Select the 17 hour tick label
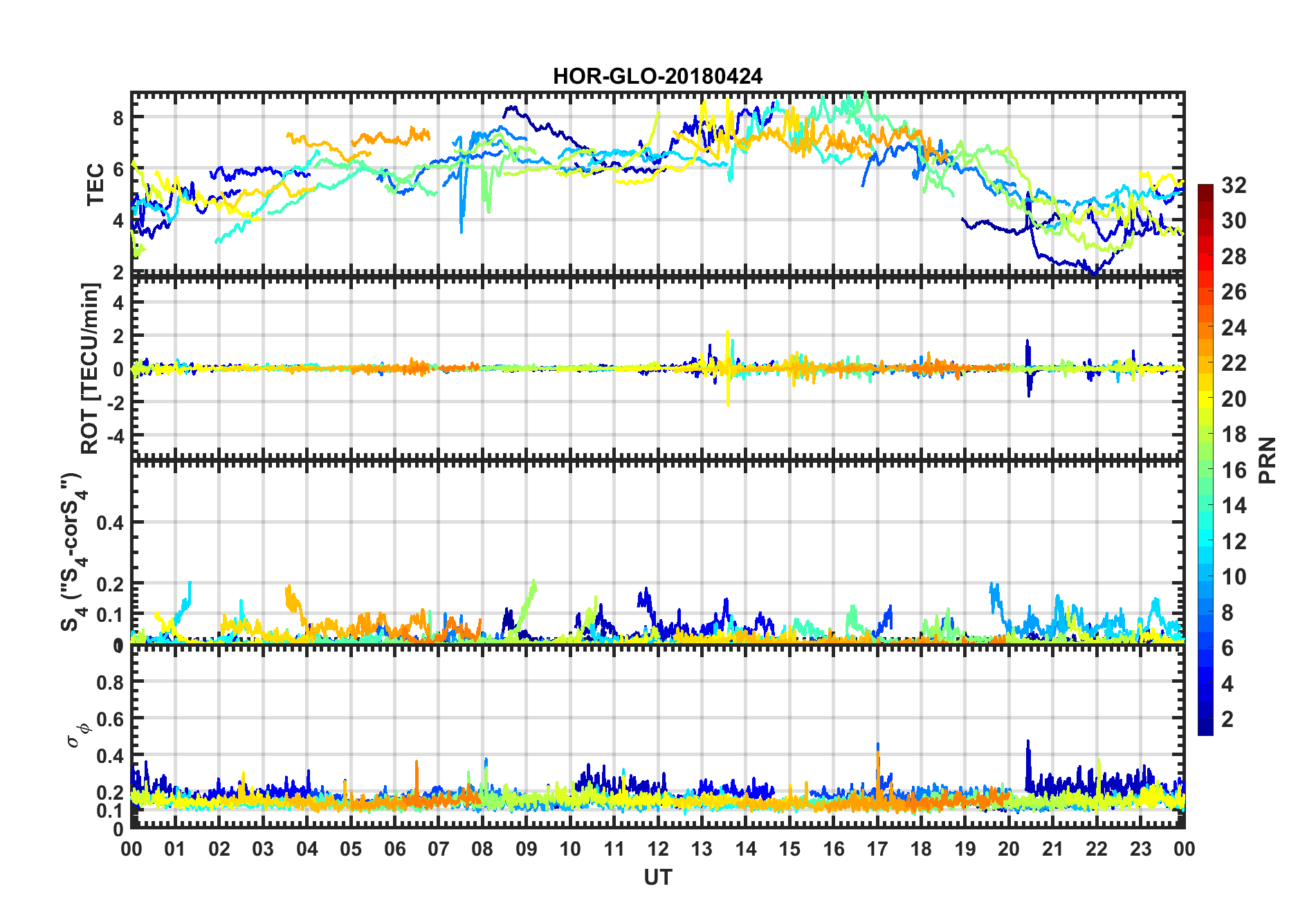The width and height of the screenshot is (1316, 920). click(877, 849)
